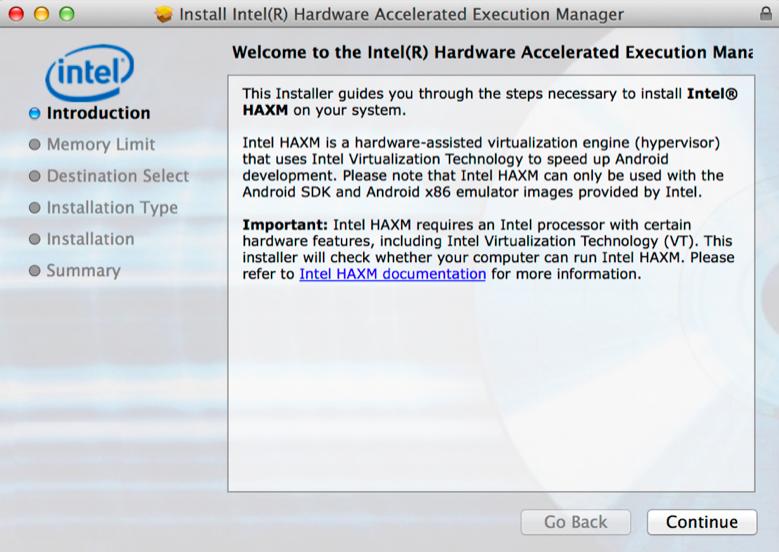This screenshot has width=779, height=552.
Task: Select the Summary step
Action: (83, 271)
